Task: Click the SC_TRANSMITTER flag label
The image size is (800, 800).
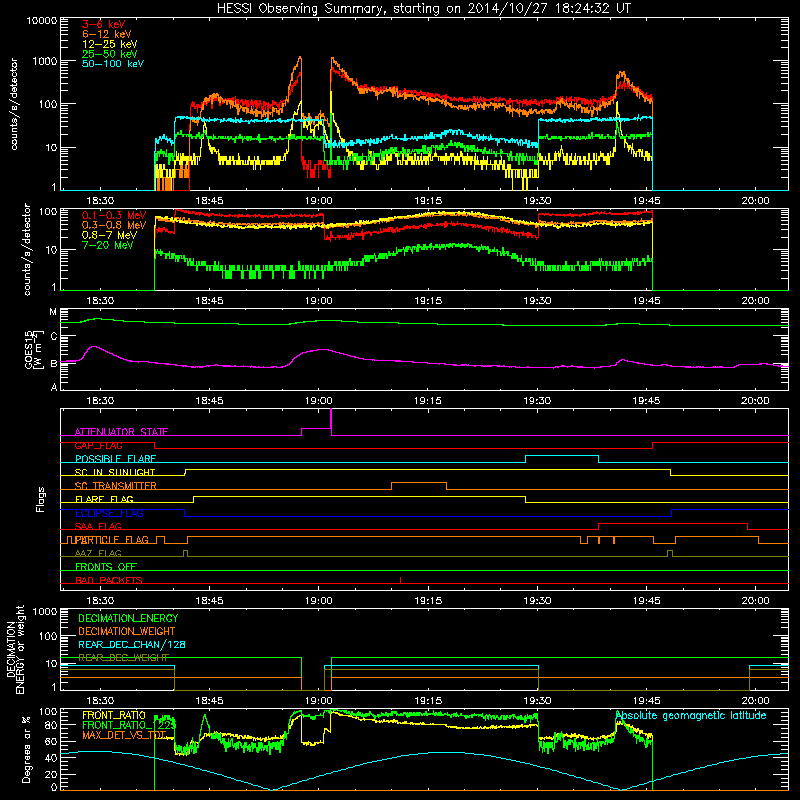Action: tap(115, 486)
